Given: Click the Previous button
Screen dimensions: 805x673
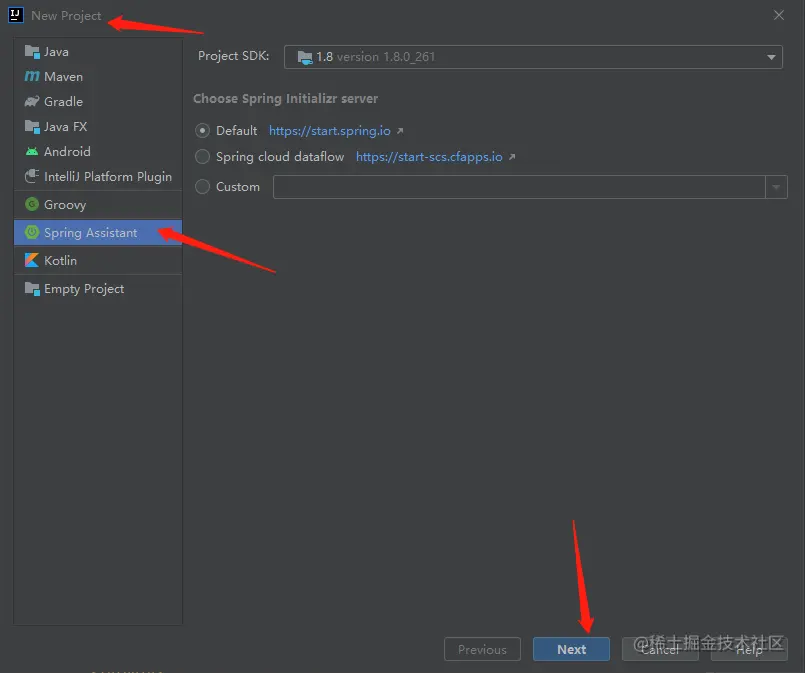Looking at the screenshot, I should tap(482, 649).
